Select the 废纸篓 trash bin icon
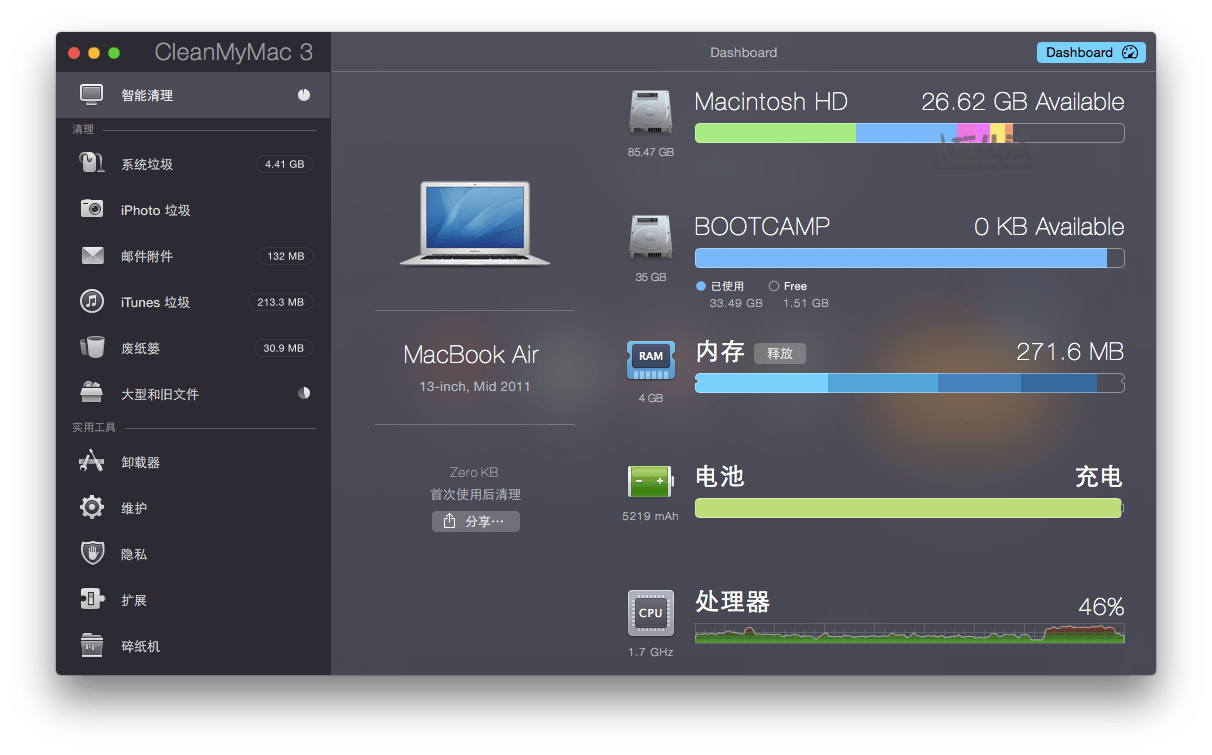This screenshot has width=1212, height=755. click(92, 347)
